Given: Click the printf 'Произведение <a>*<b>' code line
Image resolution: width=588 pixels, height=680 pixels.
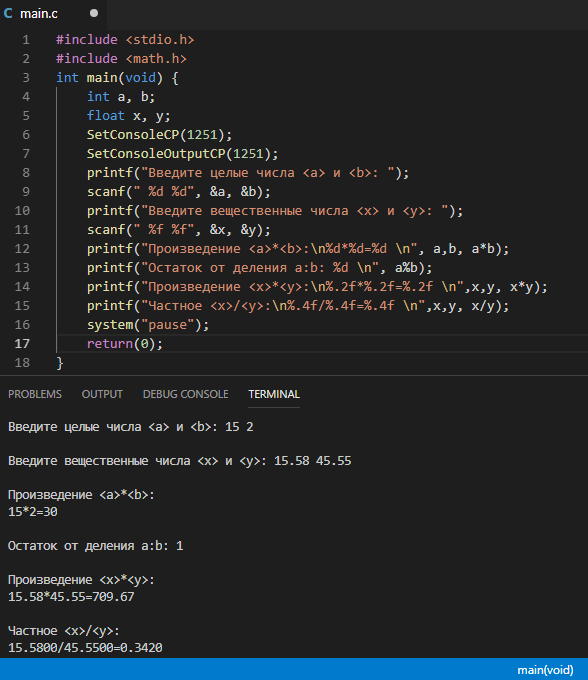Looking at the screenshot, I should coord(298,249).
